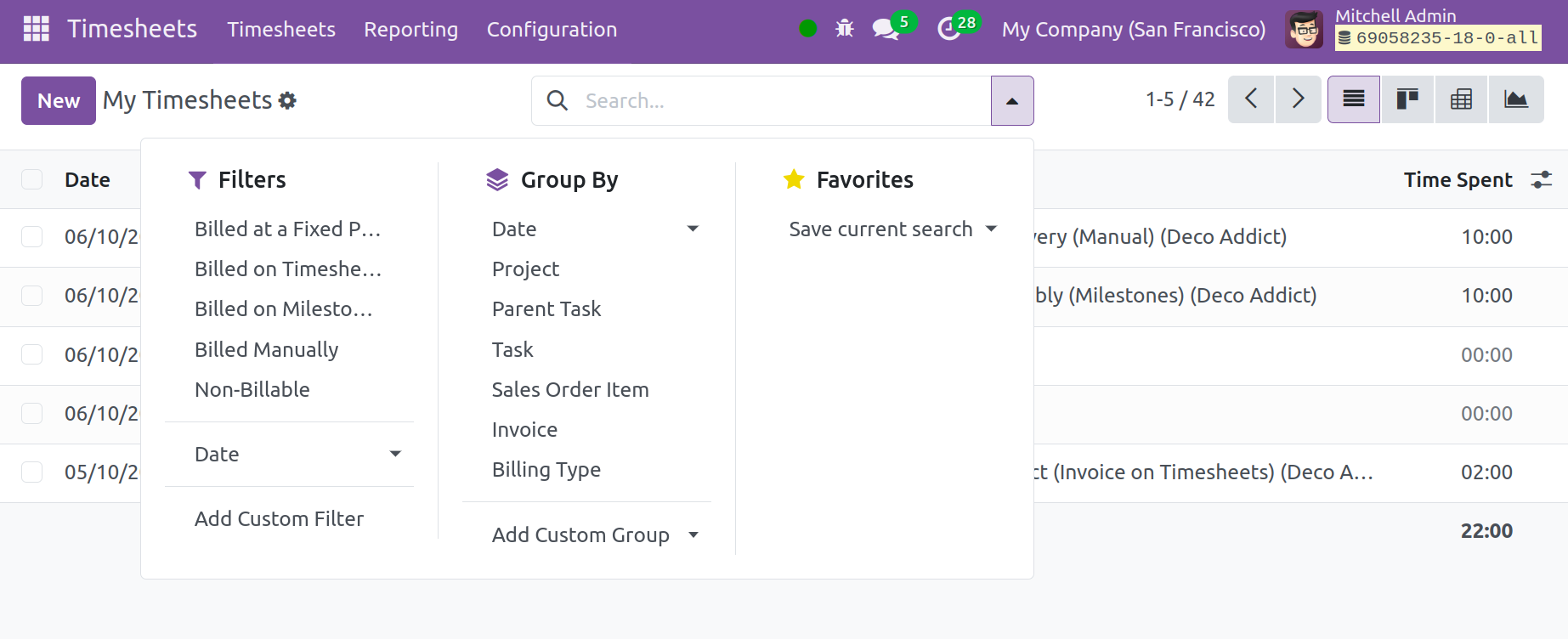The image size is (1568, 639).
Task: Open optional columns adjust icon
Action: (1541, 180)
